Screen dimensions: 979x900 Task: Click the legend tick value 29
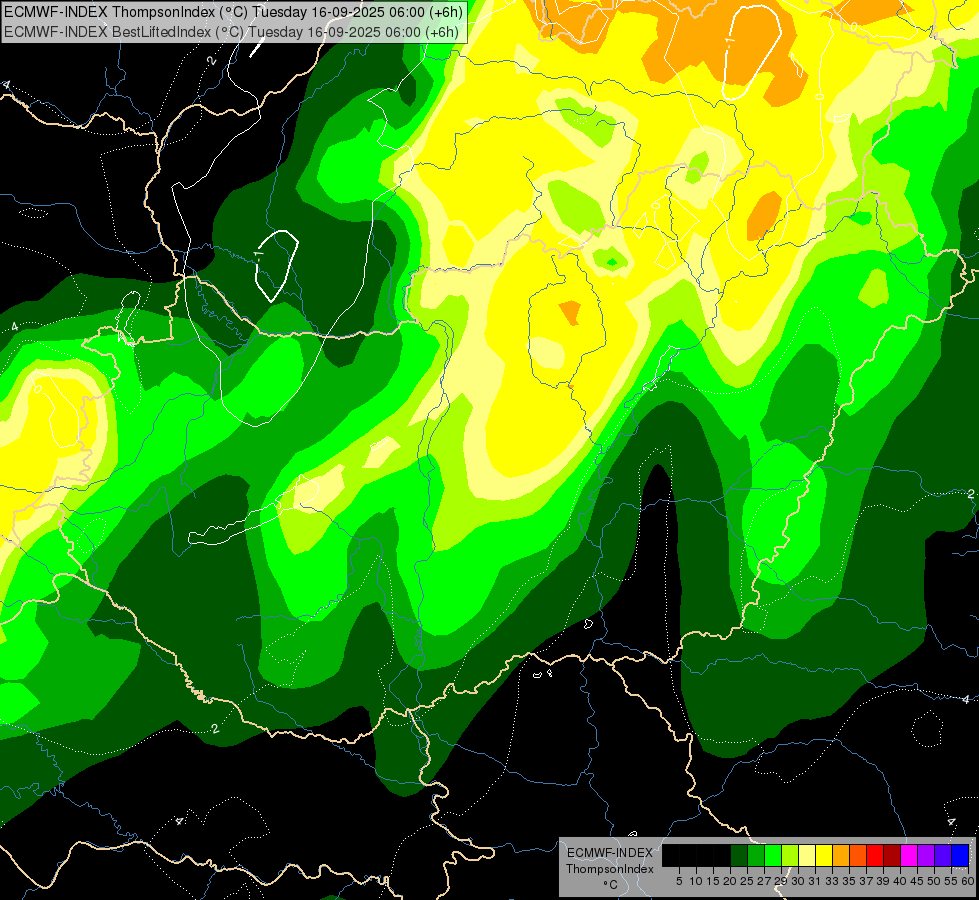click(x=780, y=881)
